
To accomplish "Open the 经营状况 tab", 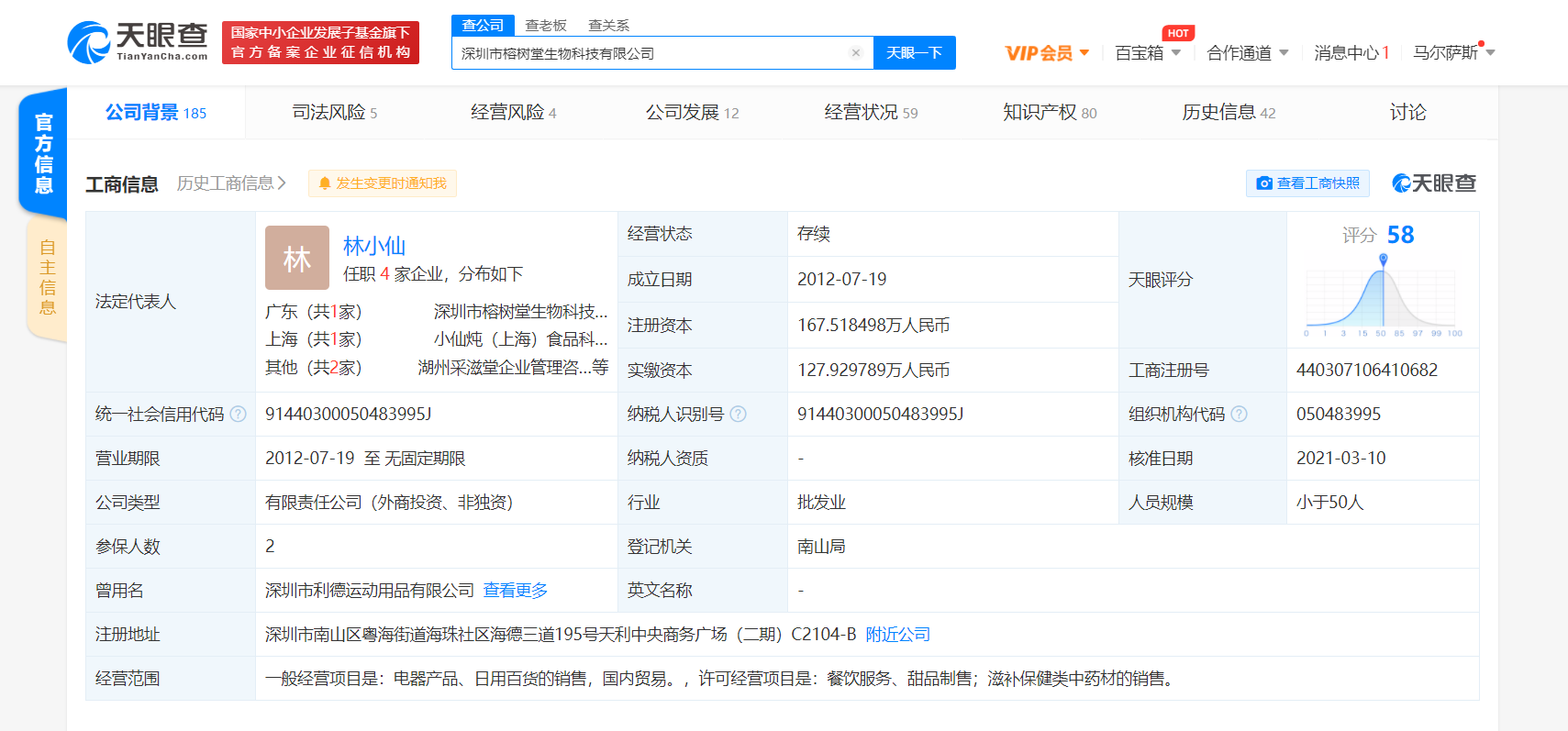I will tap(871, 113).
